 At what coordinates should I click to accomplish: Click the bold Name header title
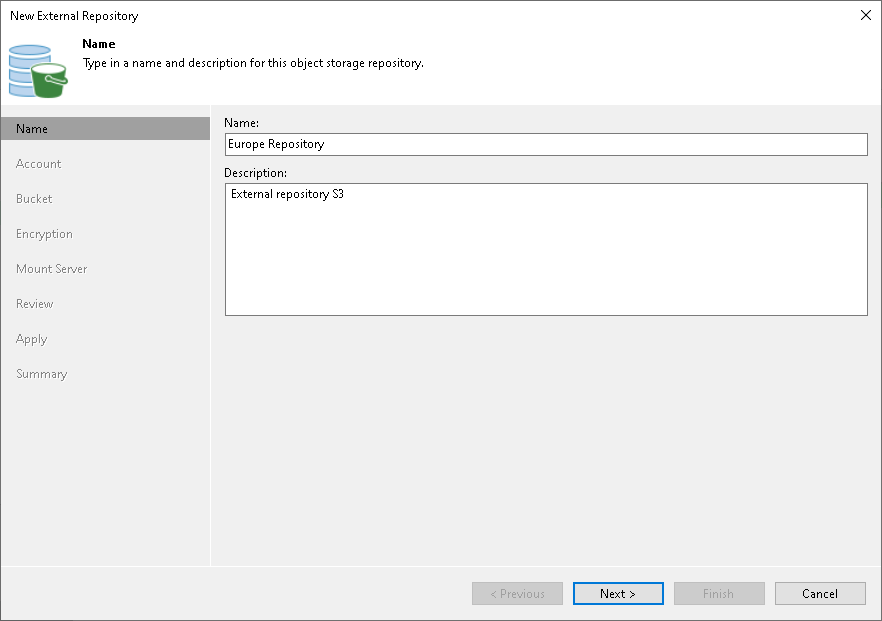[x=98, y=44]
